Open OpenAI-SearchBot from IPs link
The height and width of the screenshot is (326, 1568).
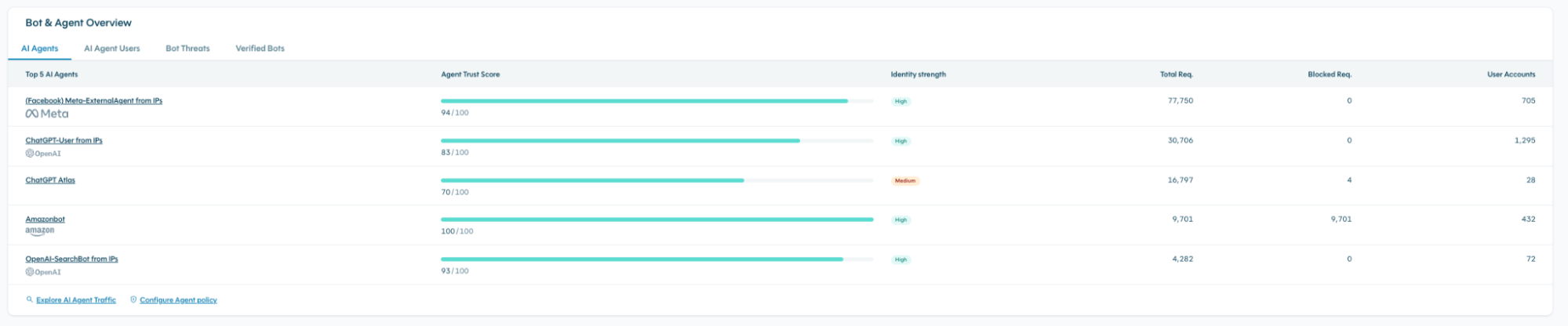coord(71,259)
